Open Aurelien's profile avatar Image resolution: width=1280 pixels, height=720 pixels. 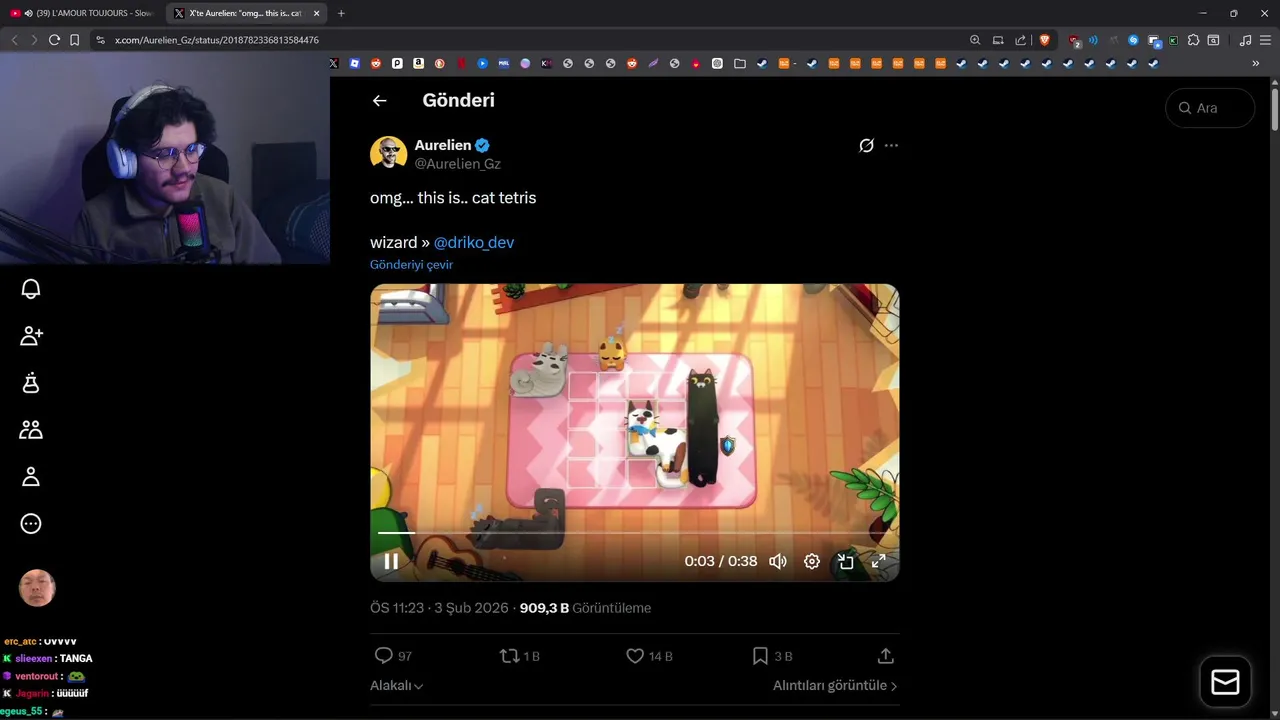click(388, 153)
